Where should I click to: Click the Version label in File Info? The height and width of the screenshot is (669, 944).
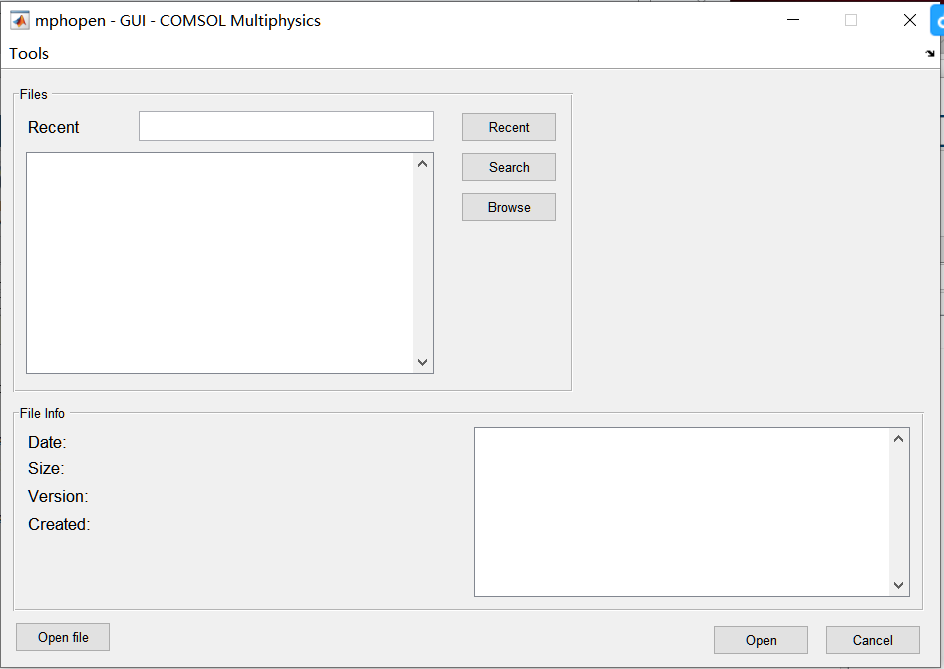pos(57,496)
